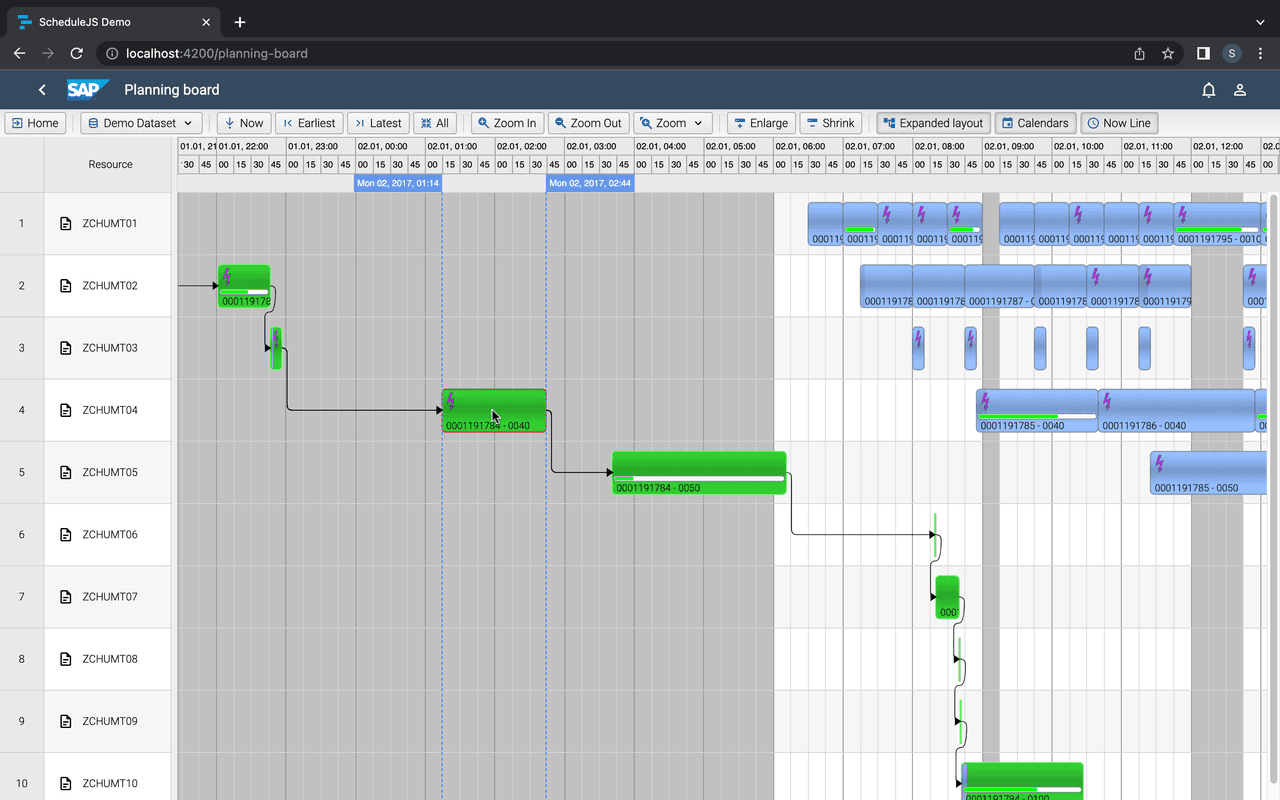
Task: Bookmark this page with star icon
Action: (1168, 54)
